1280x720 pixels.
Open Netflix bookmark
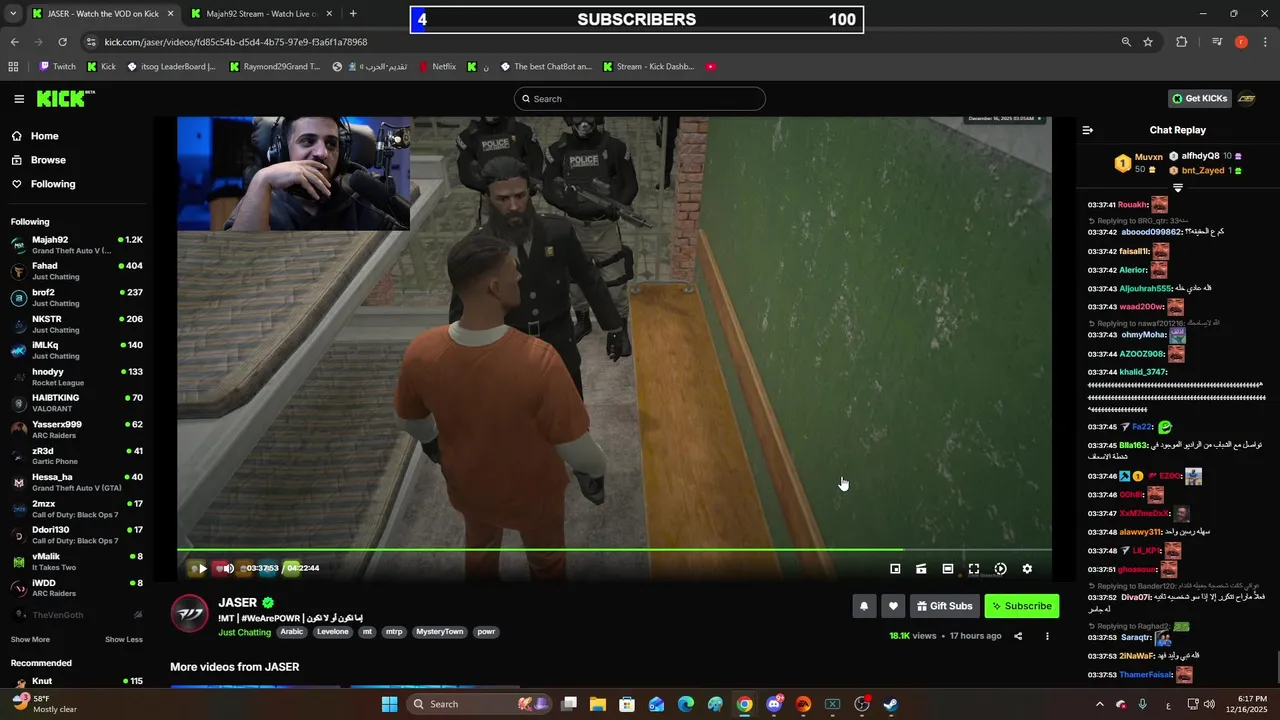tap(437, 67)
